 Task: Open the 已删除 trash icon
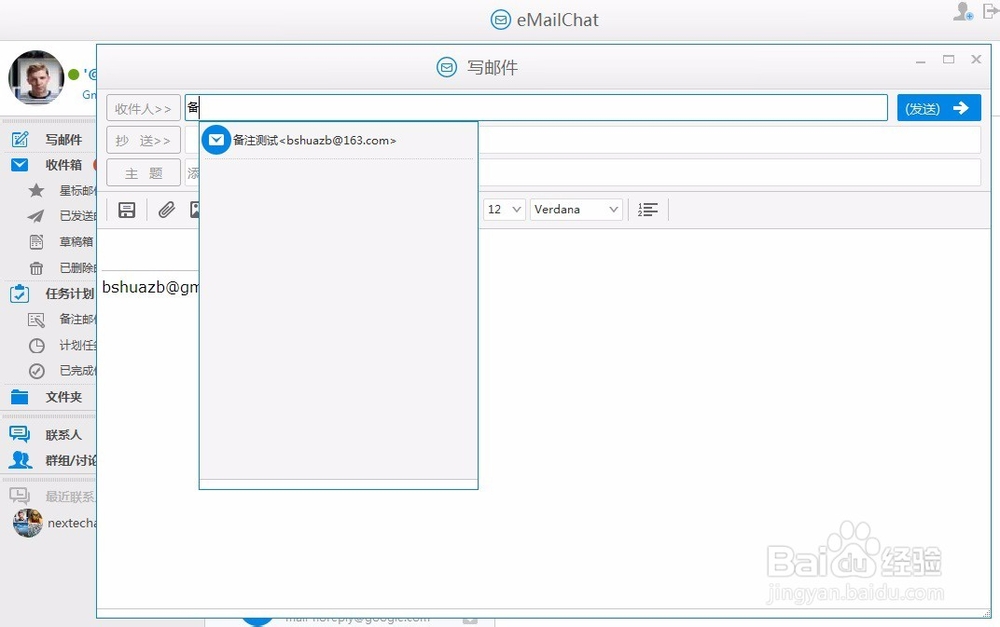click(36, 268)
